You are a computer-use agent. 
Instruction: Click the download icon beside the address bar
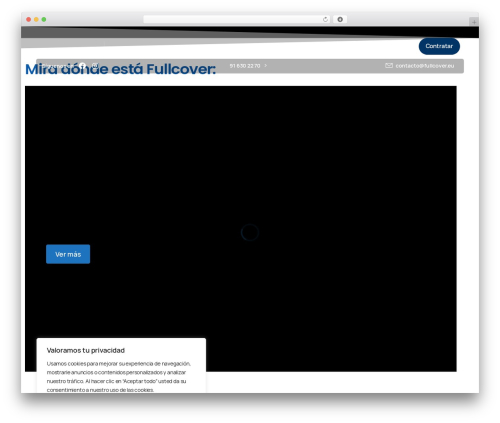point(340,19)
